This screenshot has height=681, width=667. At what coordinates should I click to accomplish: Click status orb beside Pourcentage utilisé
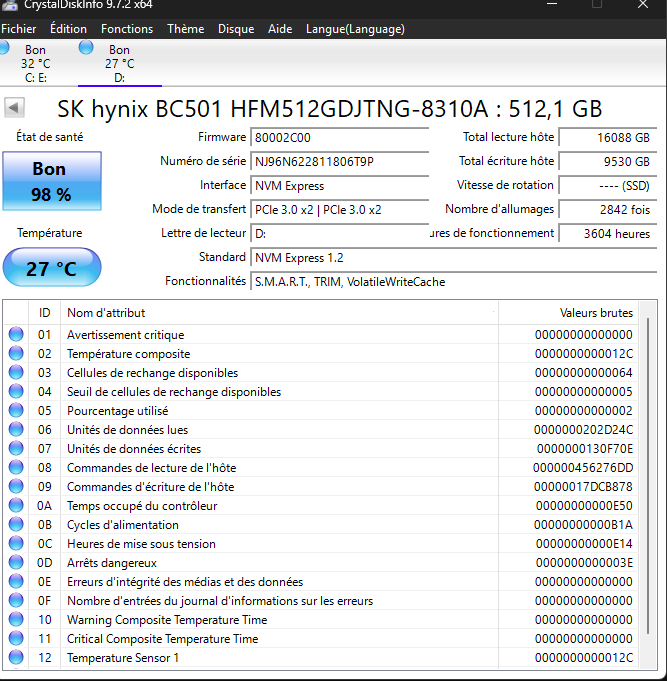click(x=16, y=411)
